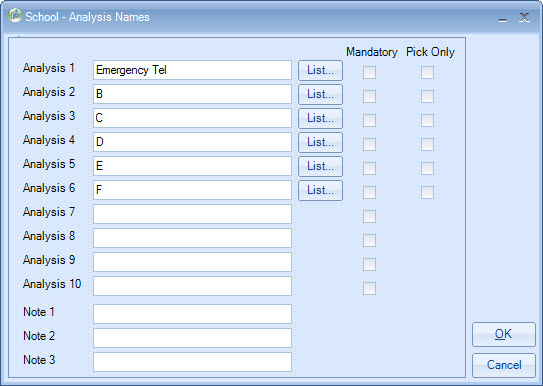The image size is (543, 386).
Task: Open the List button for Analysis 3
Action: point(320,118)
